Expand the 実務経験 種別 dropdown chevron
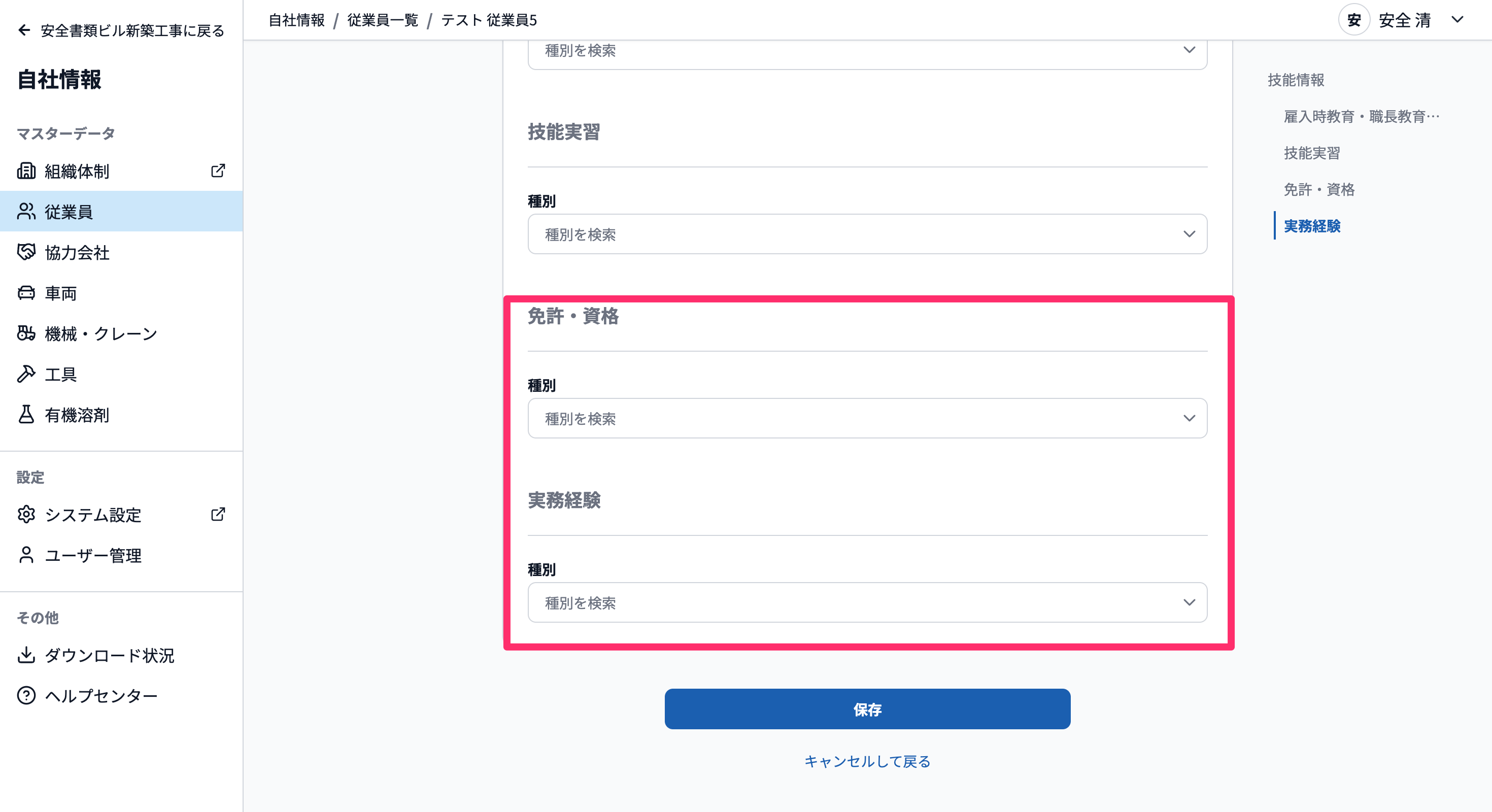 (x=1189, y=602)
